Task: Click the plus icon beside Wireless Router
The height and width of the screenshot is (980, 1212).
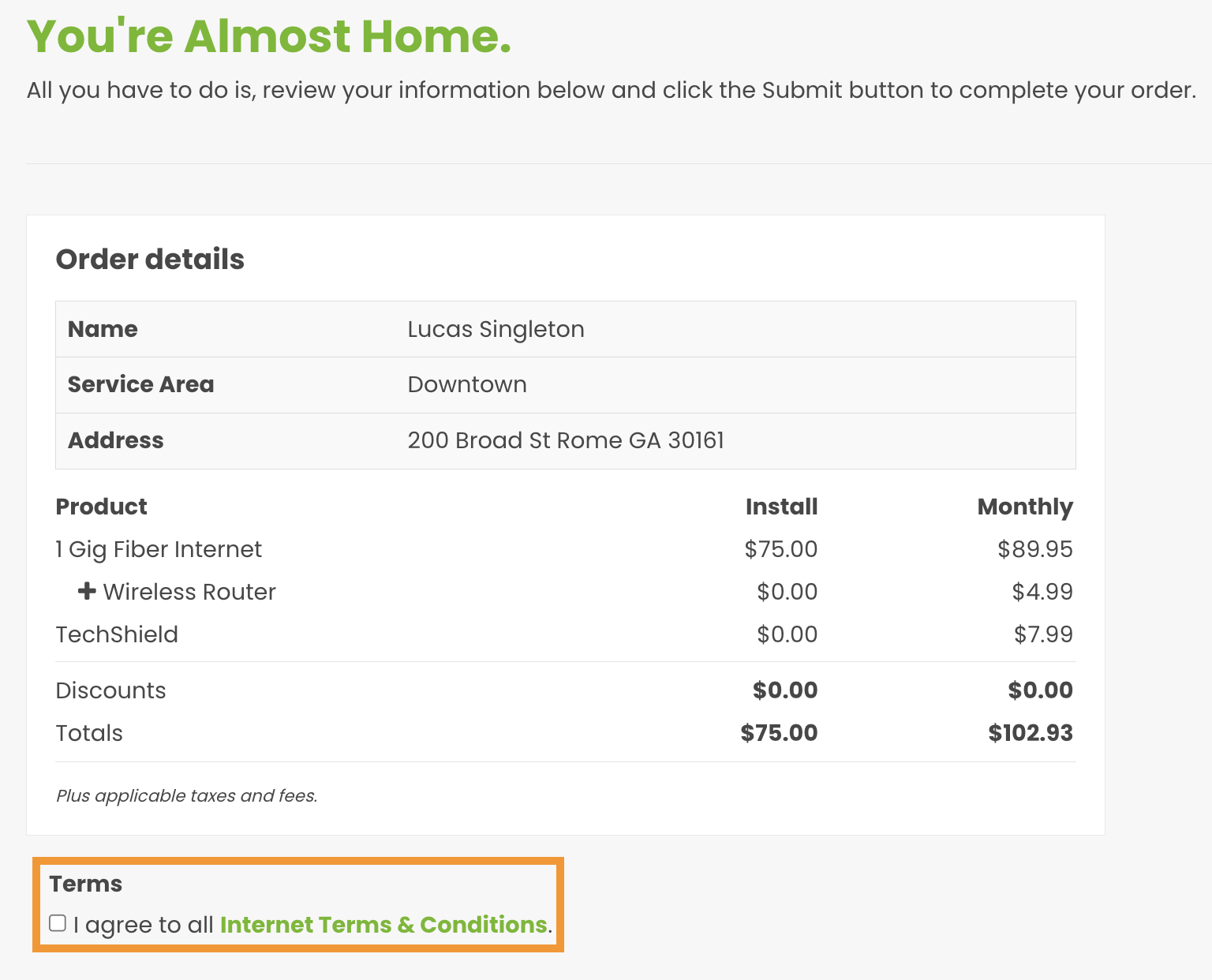Action: coord(87,591)
